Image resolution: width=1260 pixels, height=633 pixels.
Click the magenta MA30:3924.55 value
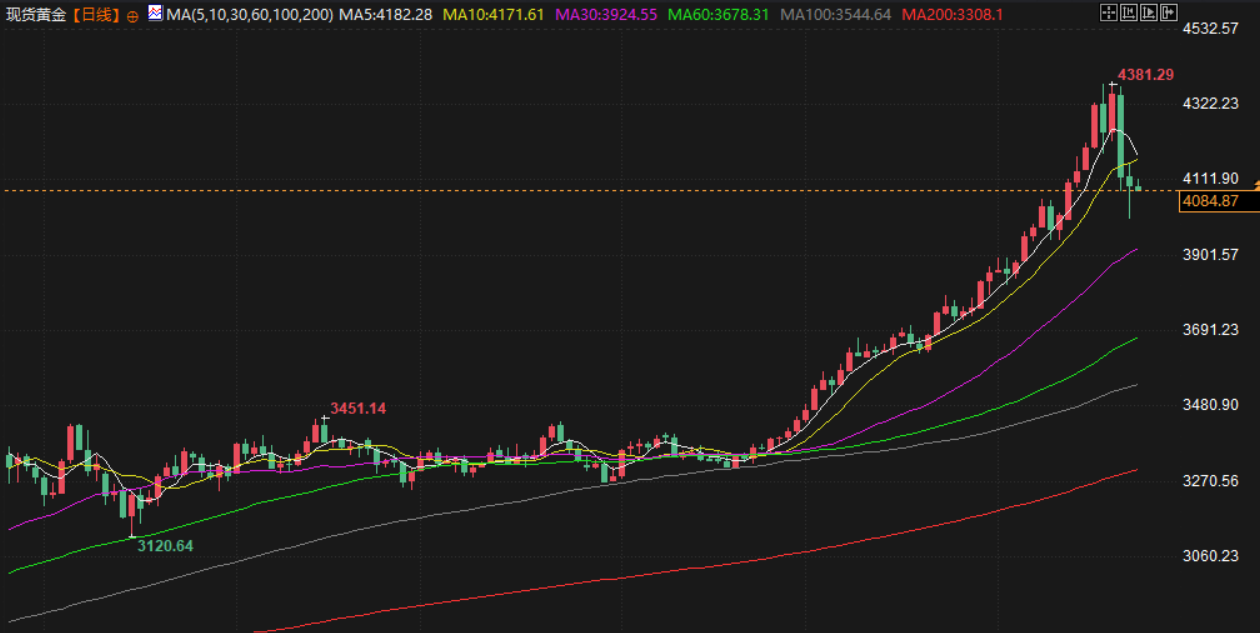607,14
